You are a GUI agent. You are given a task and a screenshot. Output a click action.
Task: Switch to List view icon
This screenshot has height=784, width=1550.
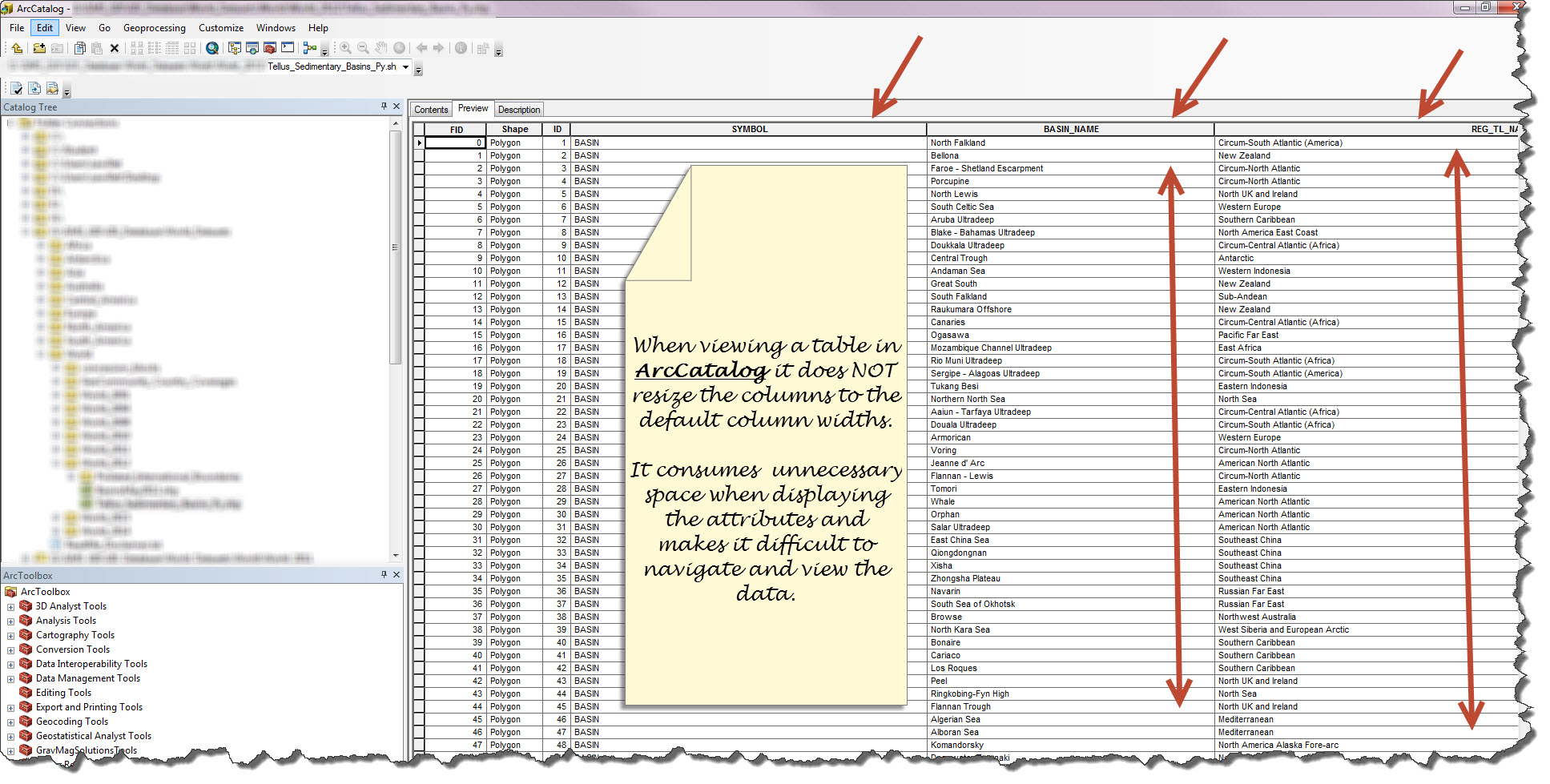(155, 48)
